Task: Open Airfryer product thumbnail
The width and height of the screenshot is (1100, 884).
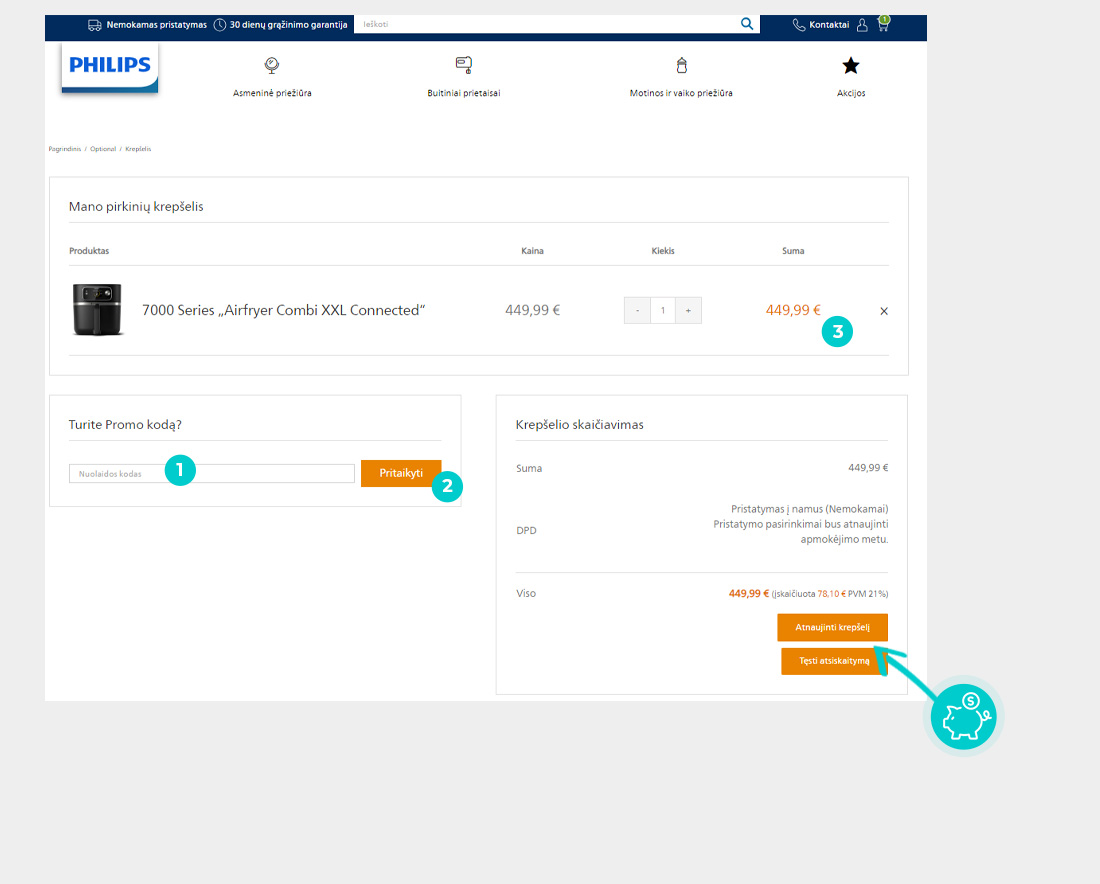Action: click(x=98, y=309)
